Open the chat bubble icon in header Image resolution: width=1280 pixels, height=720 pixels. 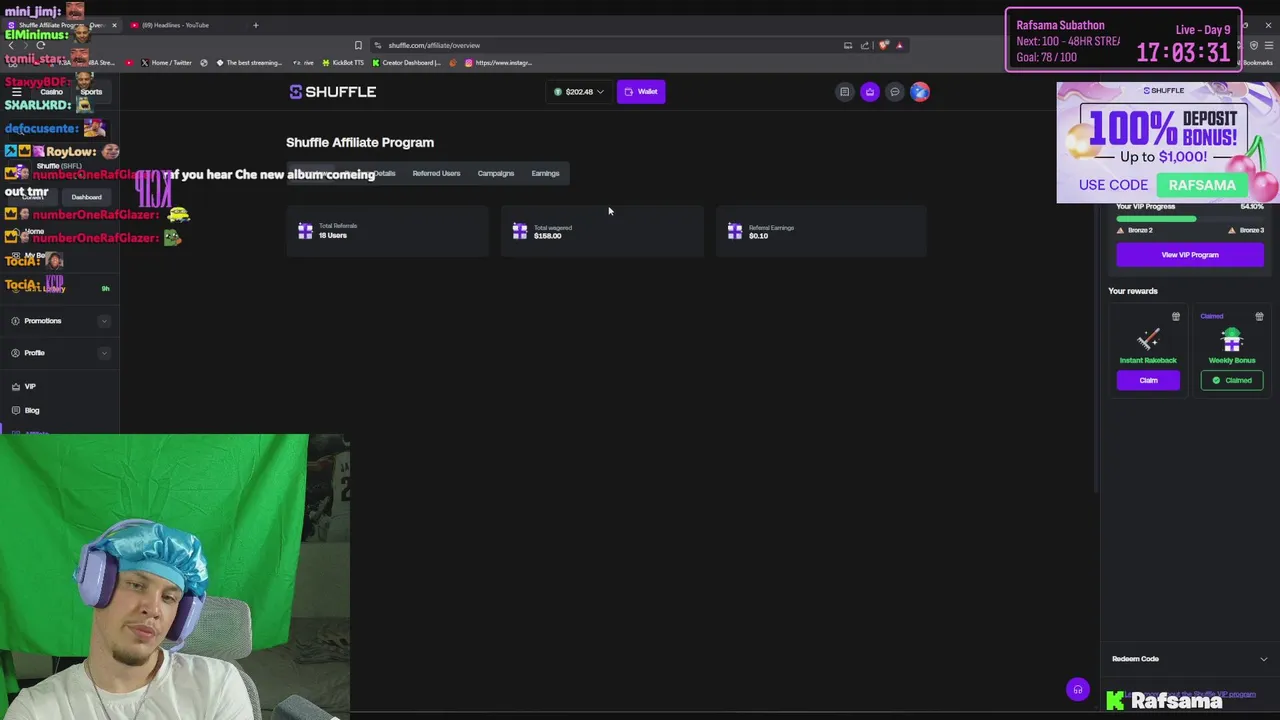895,92
